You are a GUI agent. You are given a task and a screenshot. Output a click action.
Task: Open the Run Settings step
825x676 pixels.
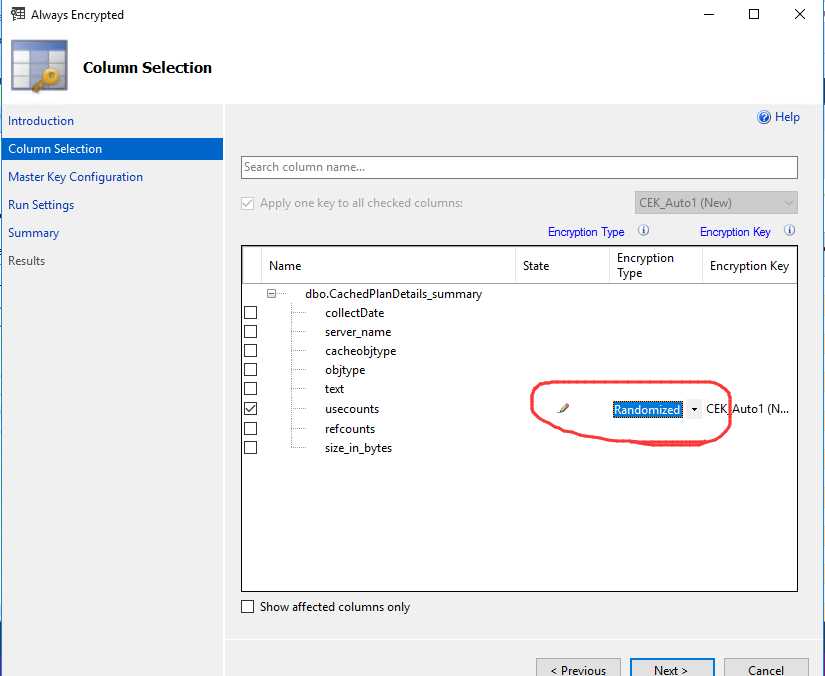tap(41, 205)
